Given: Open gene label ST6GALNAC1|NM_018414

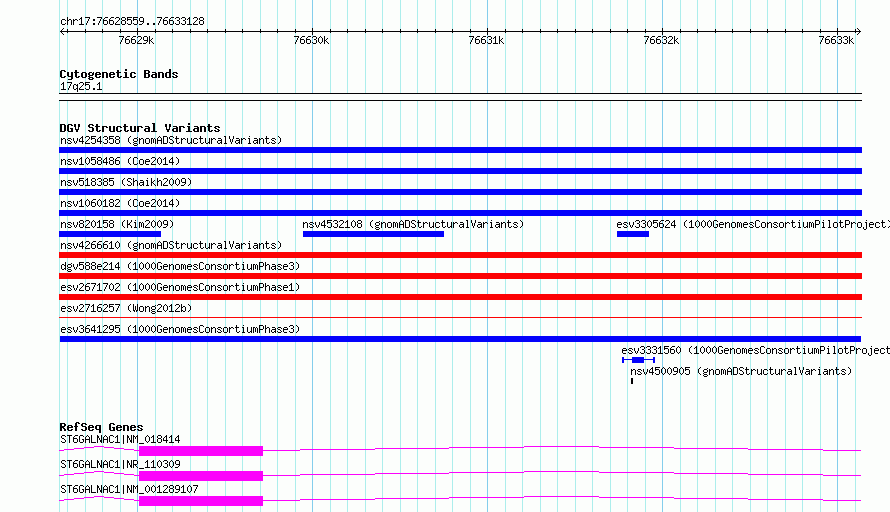Looking at the screenshot, I should (120, 439).
